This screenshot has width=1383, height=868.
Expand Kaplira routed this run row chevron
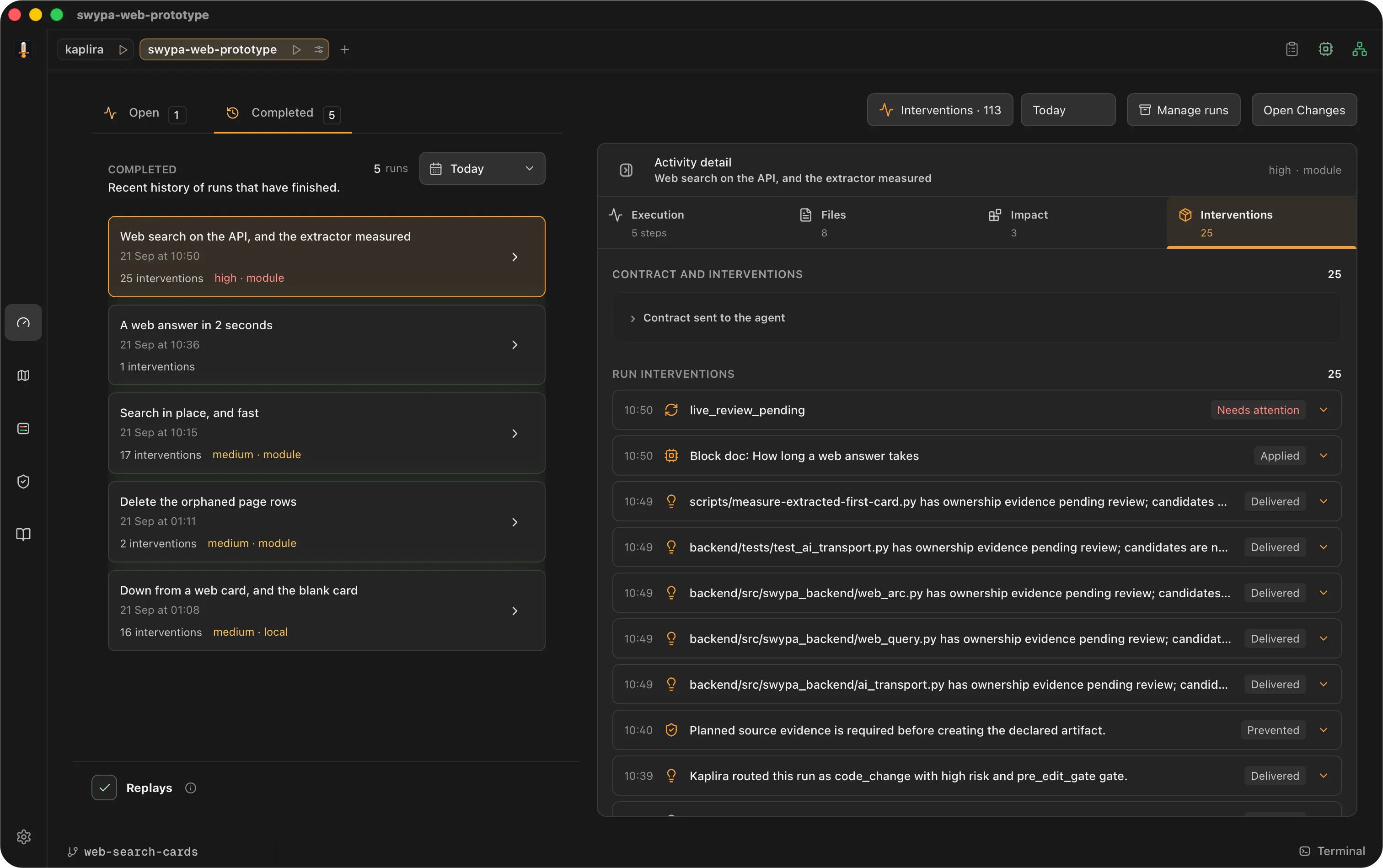point(1323,776)
